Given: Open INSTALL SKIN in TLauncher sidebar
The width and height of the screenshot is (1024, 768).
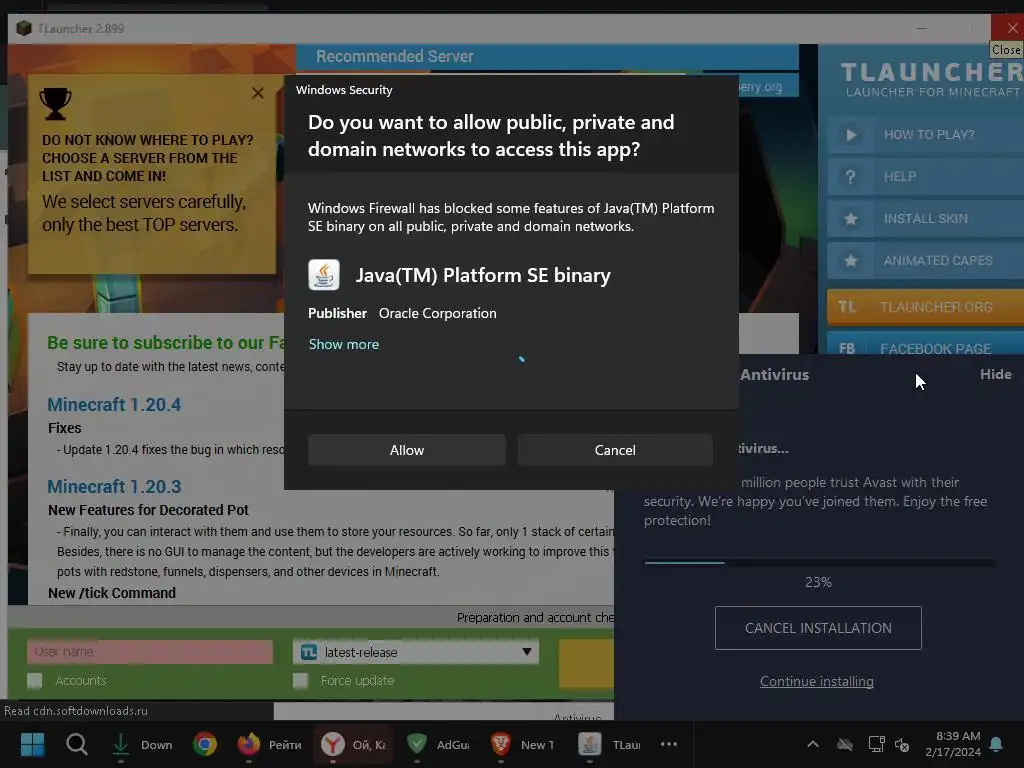Looking at the screenshot, I should 925,218.
